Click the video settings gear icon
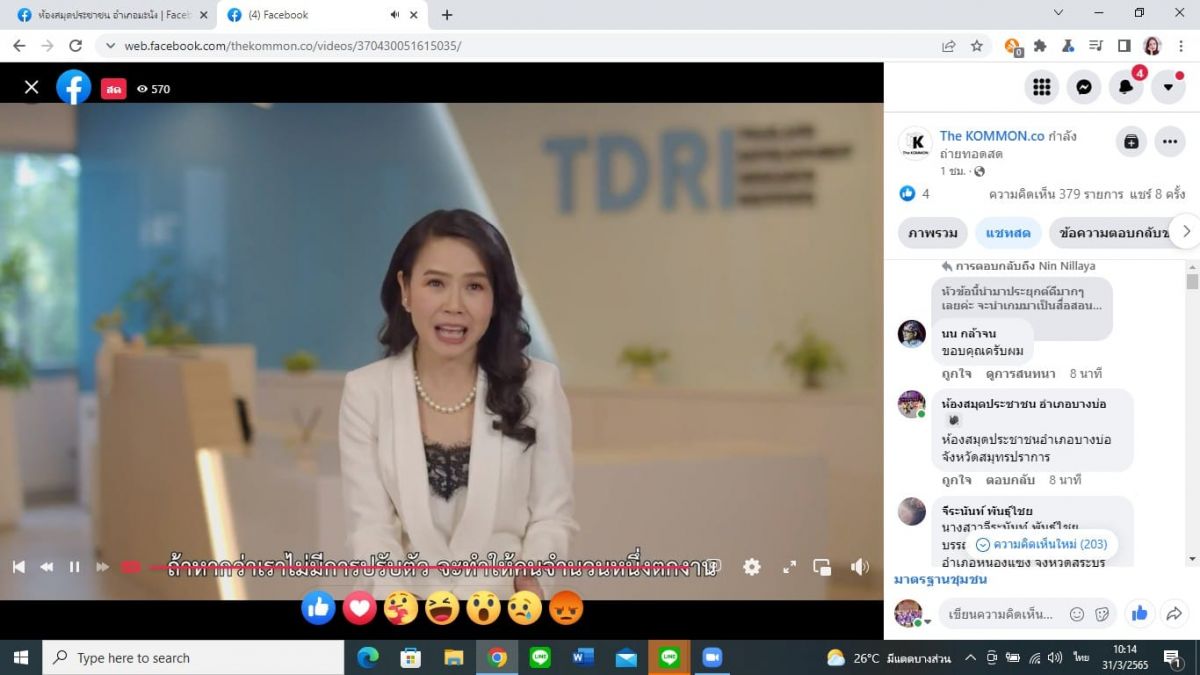The image size is (1200, 675). click(752, 567)
